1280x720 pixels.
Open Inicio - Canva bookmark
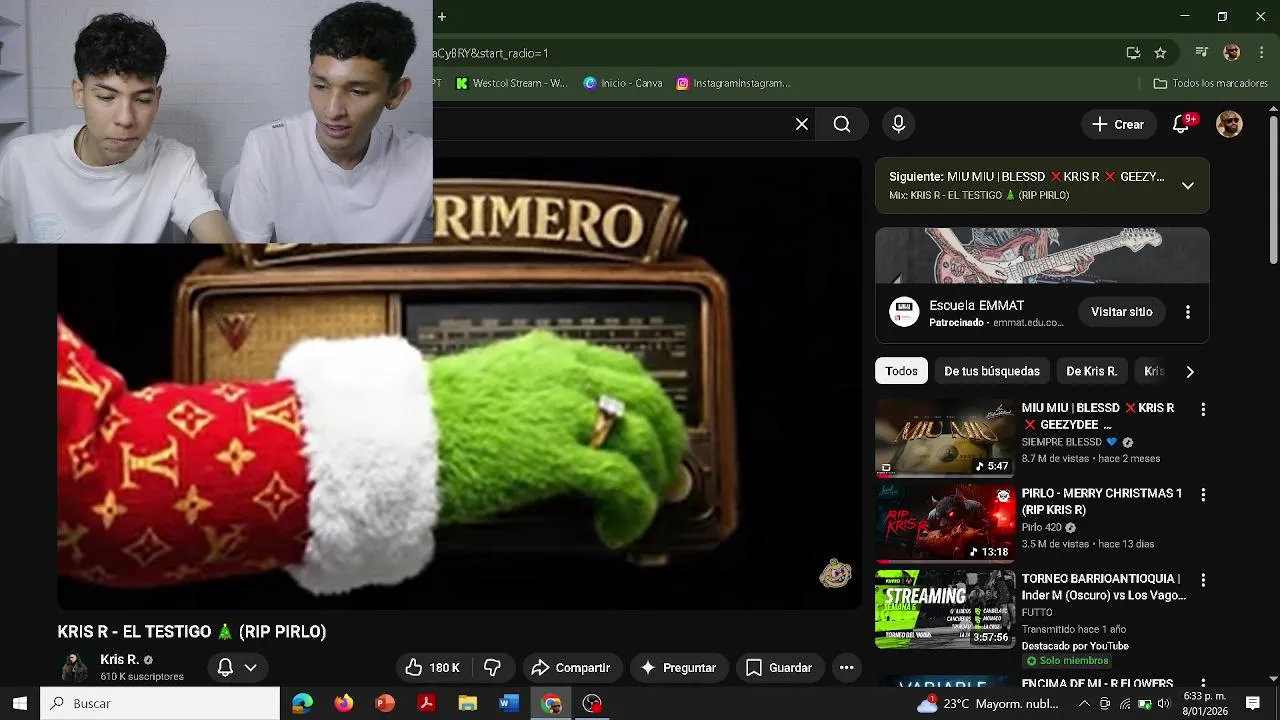(x=623, y=83)
